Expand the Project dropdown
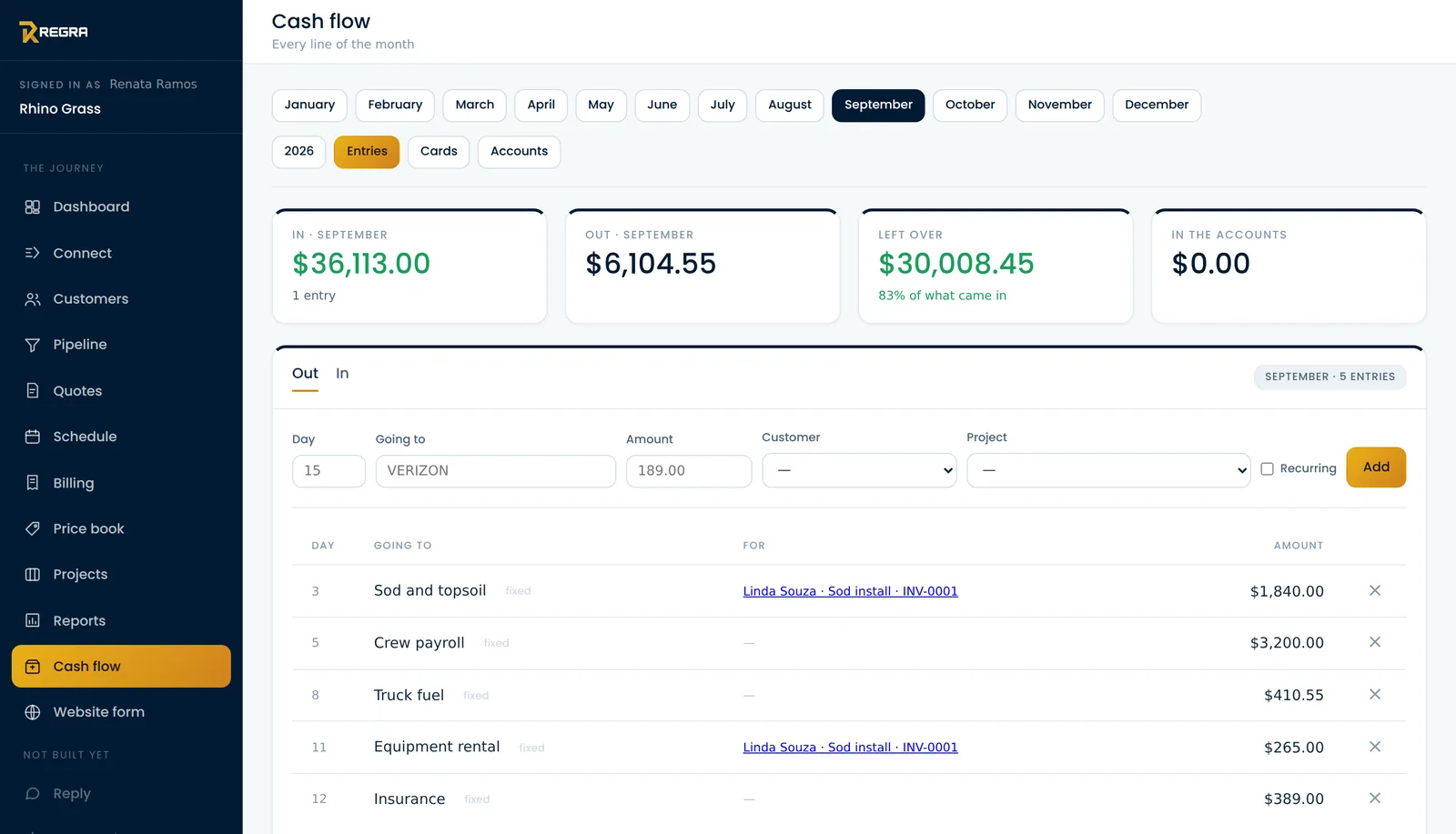 coord(1108,470)
